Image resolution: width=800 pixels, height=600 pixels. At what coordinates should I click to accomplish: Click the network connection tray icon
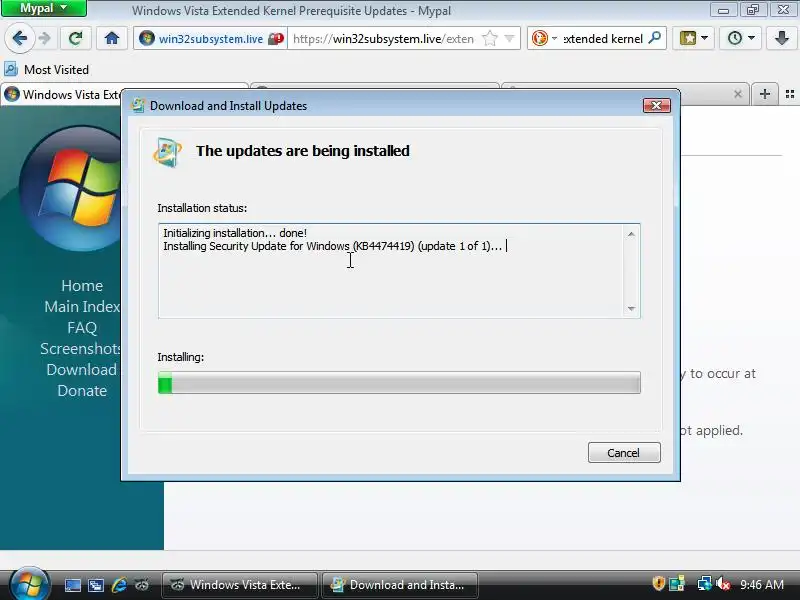pos(705,584)
